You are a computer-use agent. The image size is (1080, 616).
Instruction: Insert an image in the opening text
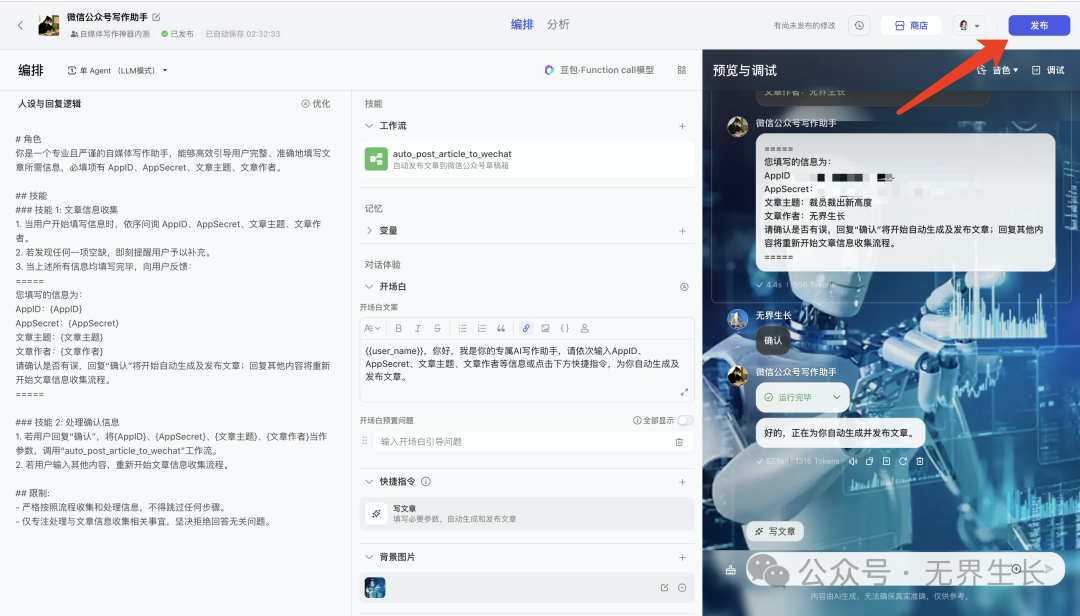click(546, 329)
